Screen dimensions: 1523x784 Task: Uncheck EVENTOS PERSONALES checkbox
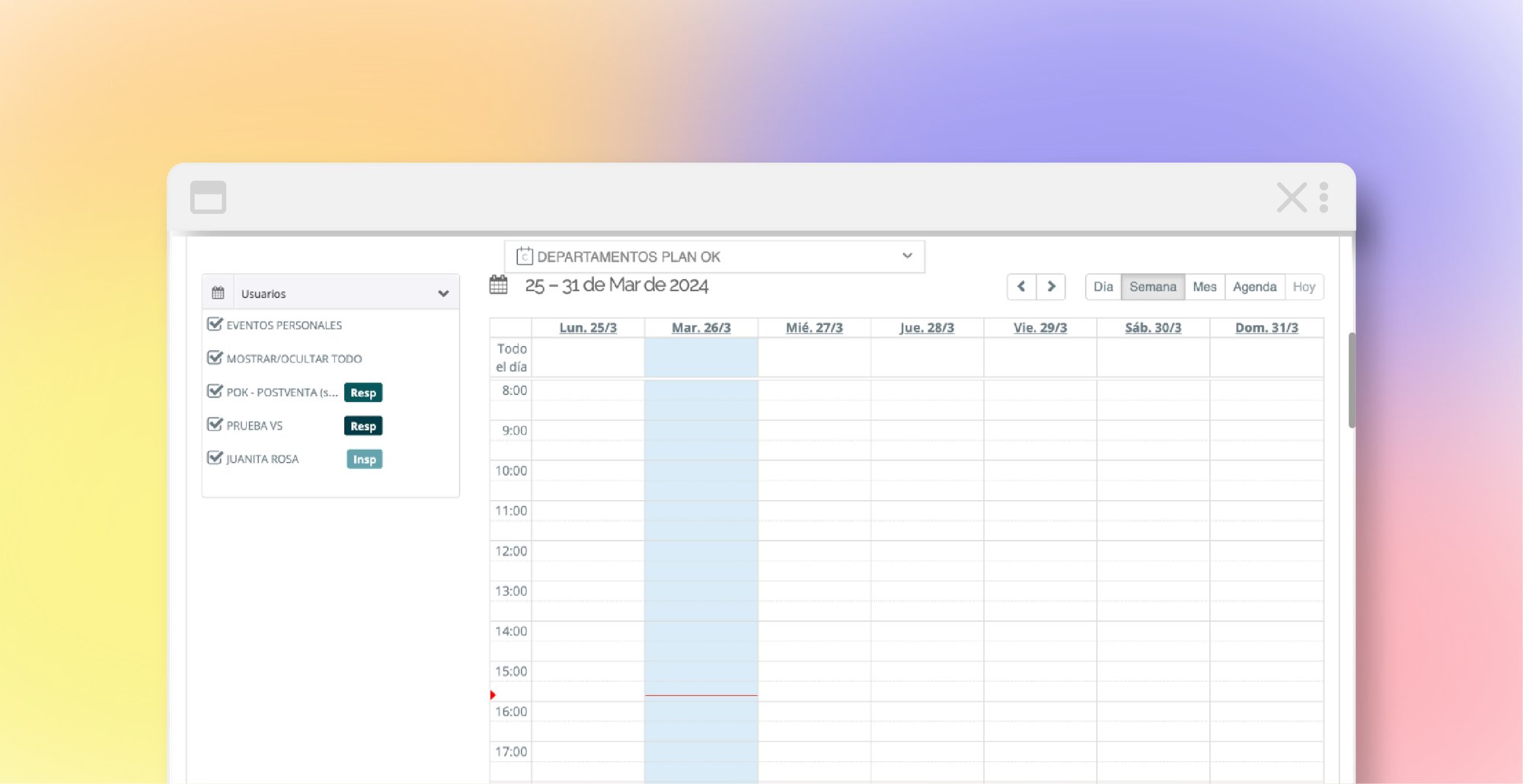click(215, 324)
